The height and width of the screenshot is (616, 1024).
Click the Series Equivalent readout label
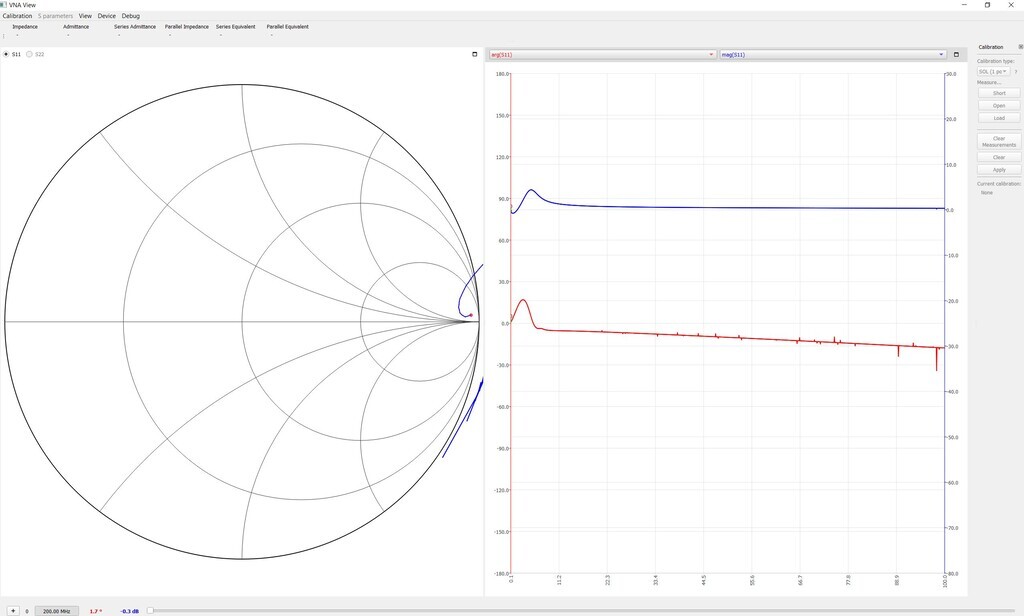(x=236, y=27)
